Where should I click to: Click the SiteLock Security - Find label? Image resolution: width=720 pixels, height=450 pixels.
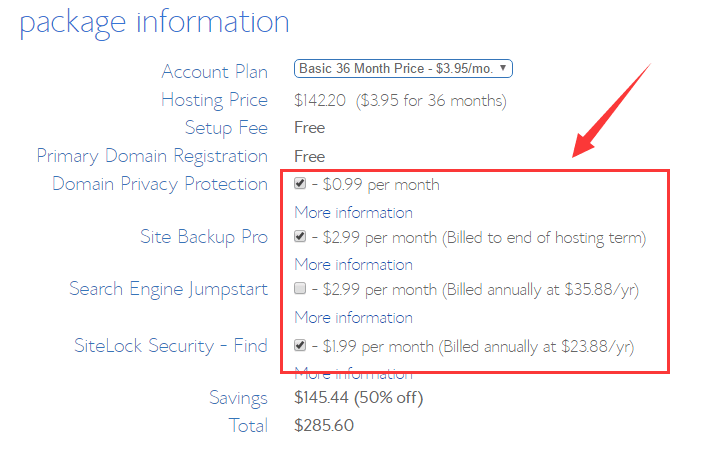pos(171,346)
